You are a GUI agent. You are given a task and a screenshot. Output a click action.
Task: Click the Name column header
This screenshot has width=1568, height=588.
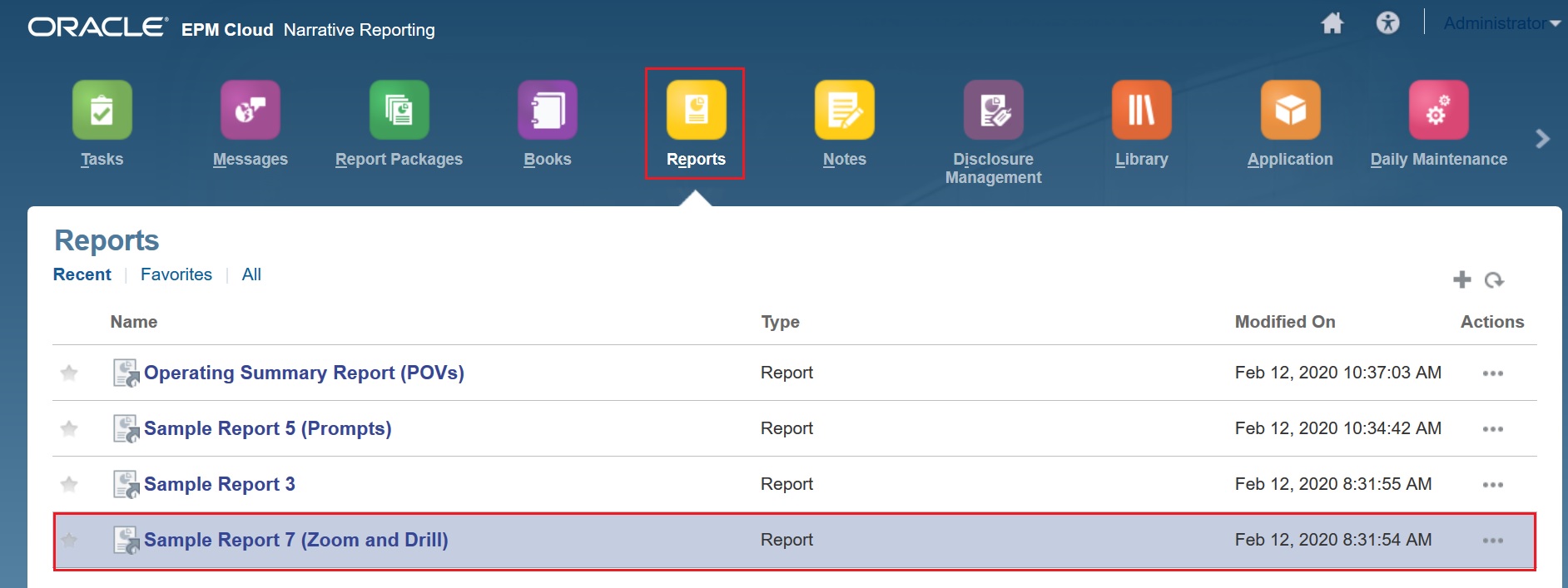[x=134, y=322]
